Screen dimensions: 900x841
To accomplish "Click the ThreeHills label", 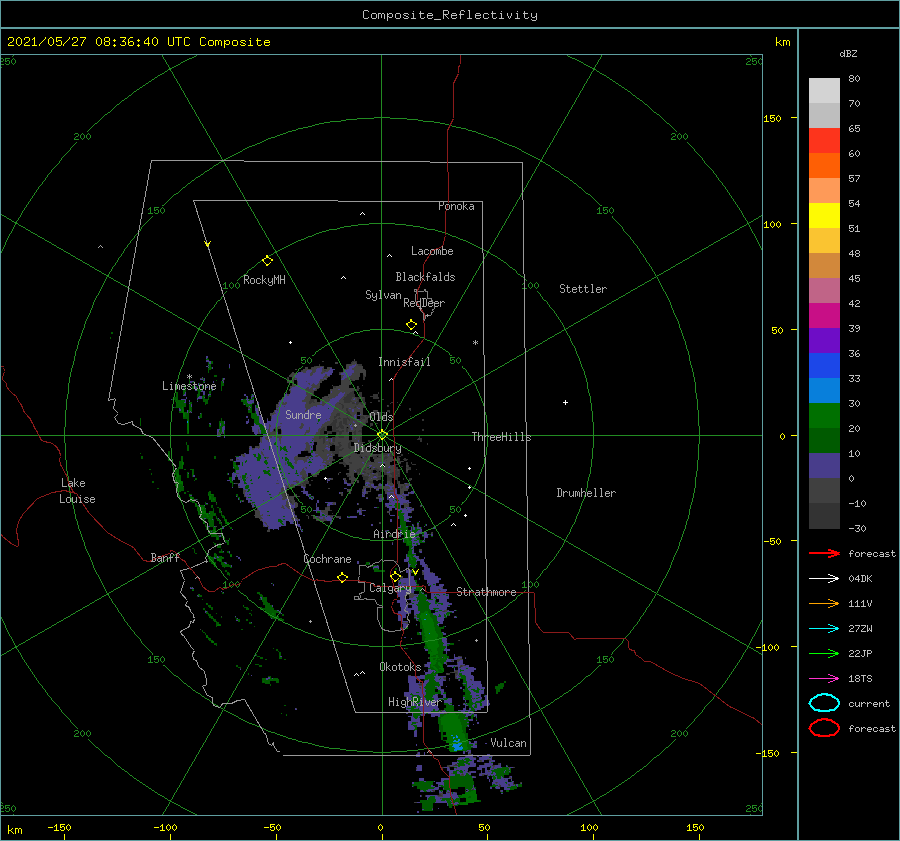I will 501,437.
